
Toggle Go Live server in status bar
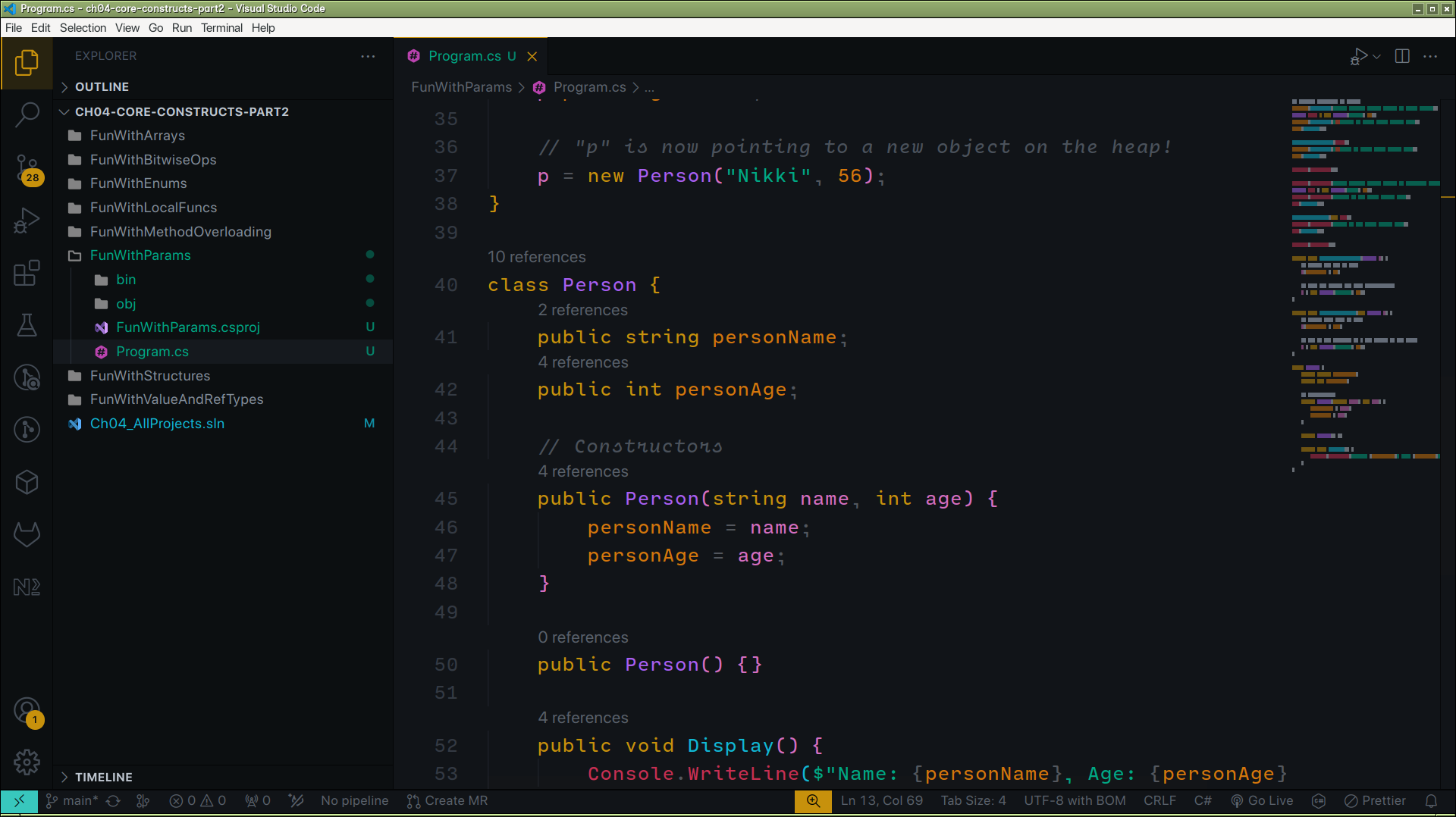click(1262, 801)
